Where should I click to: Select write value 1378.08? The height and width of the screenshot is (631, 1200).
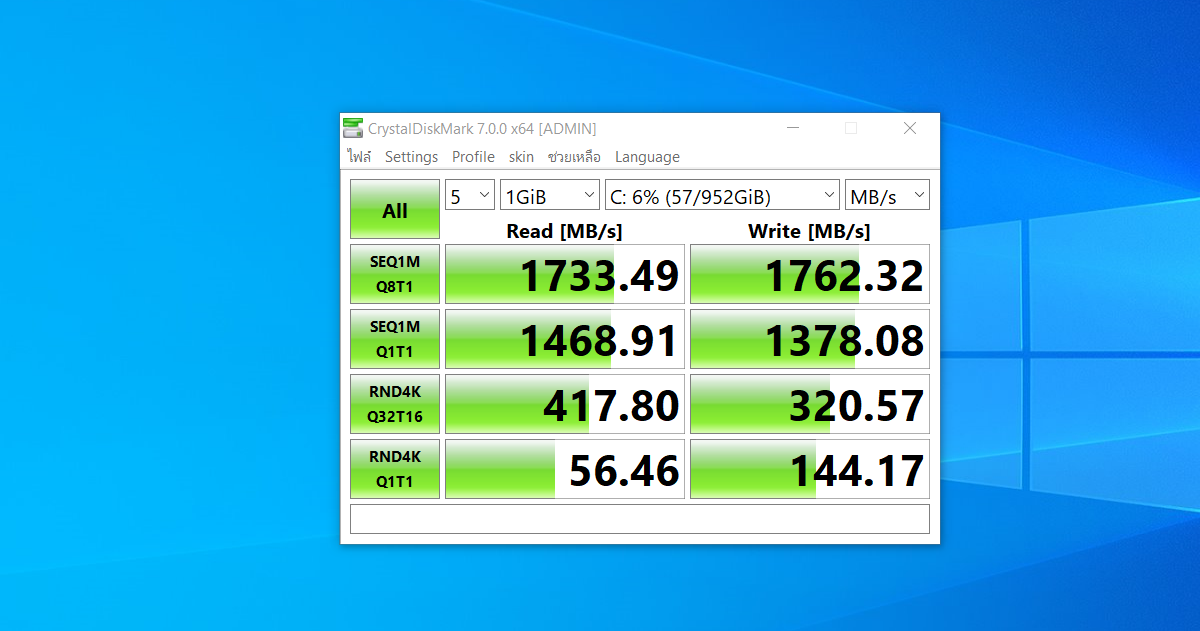point(810,340)
